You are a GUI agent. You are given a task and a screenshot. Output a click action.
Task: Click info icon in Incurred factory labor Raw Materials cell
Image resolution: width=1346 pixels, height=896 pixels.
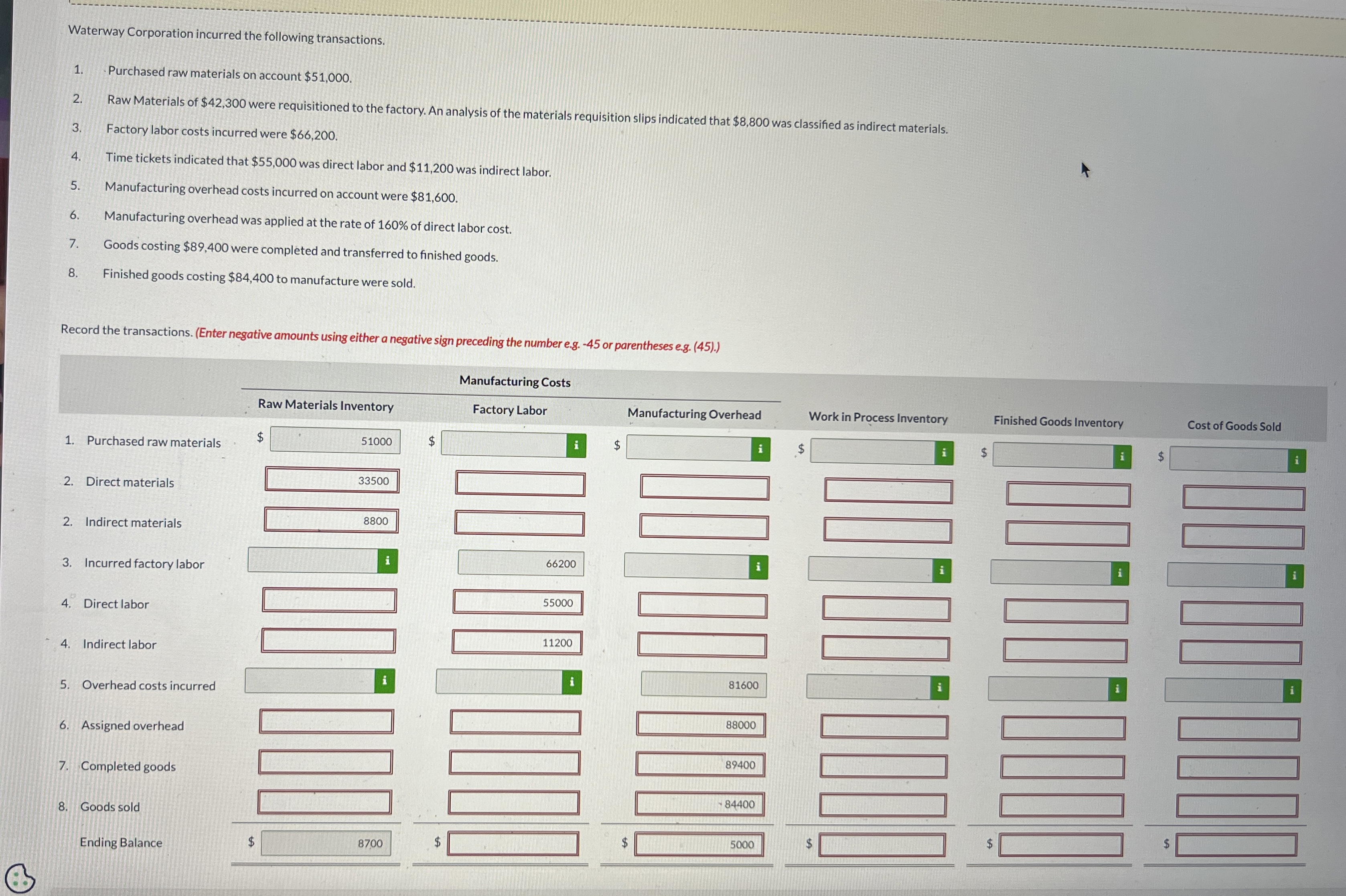click(387, 561)
